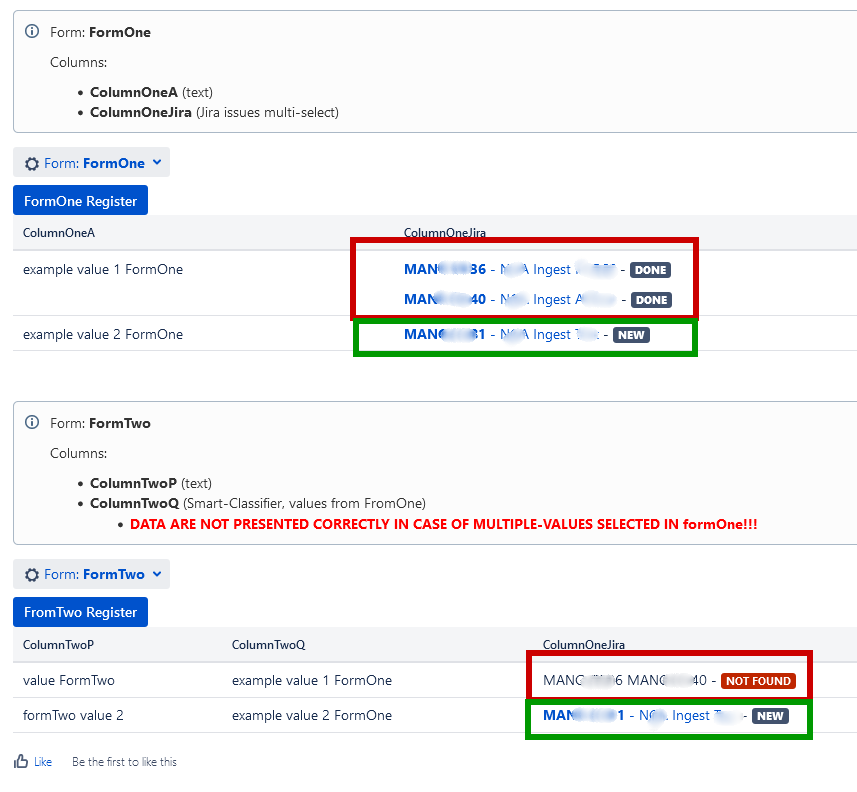Click the NEW lozenge in the FormTwo register
857x792 pixels.
click(769, 715)
